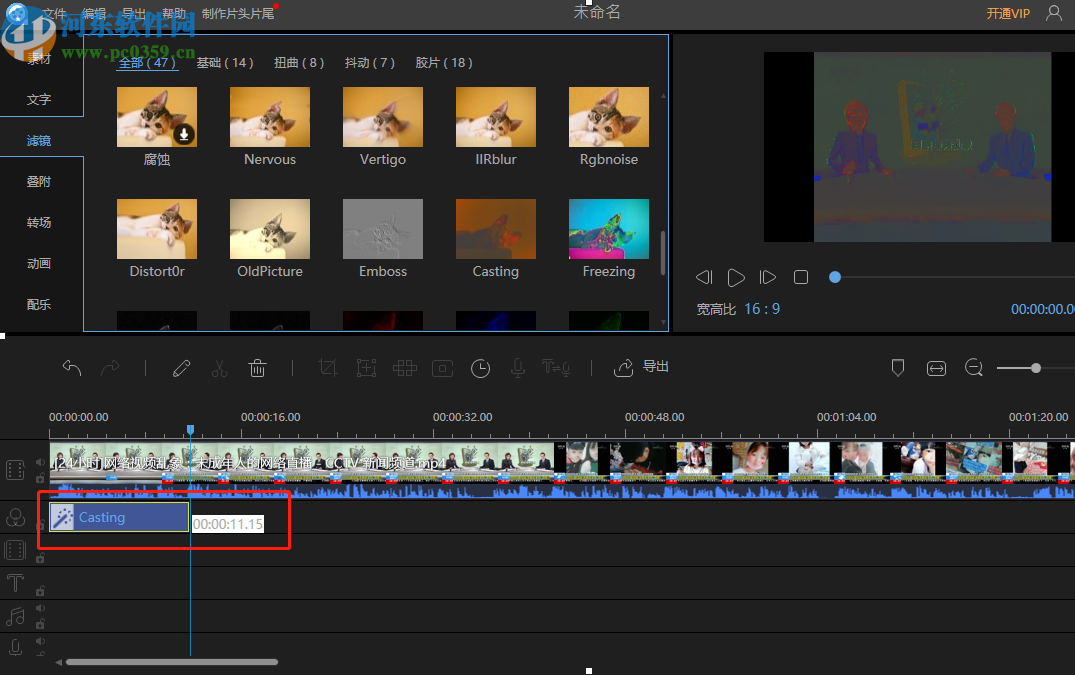Open the user account profile icon

[x=1054, y=13]
